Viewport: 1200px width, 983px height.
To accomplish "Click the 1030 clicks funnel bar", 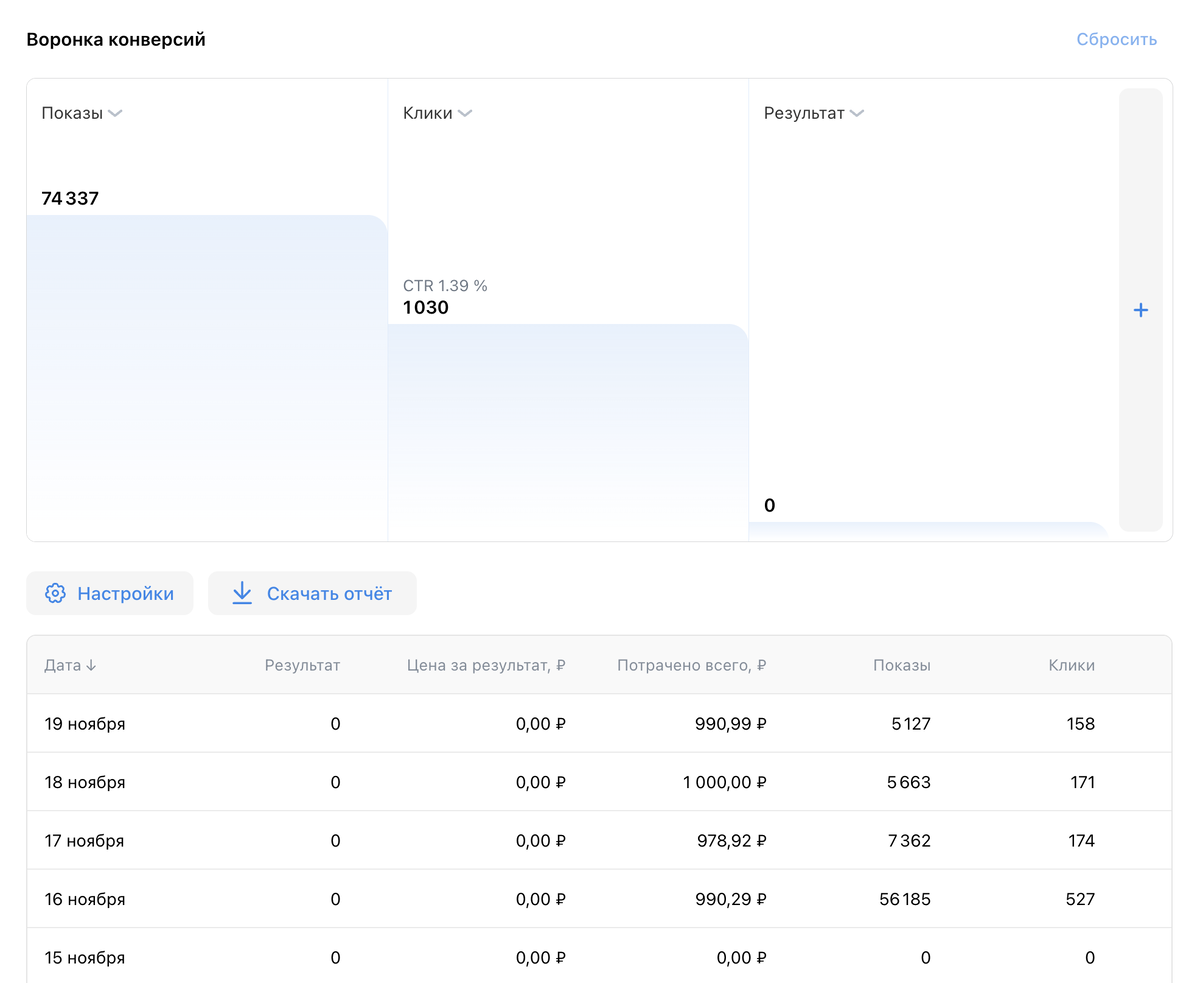I will (x=568, y=432).
